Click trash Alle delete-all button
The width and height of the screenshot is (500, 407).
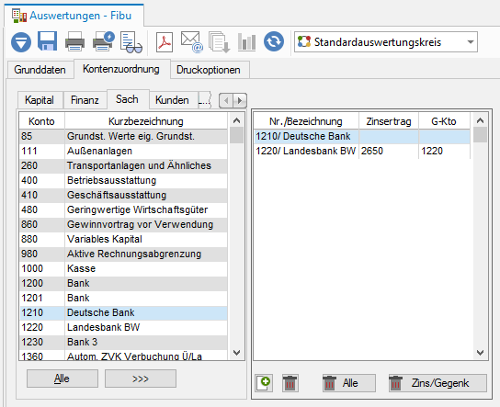(x=349, y=383)
